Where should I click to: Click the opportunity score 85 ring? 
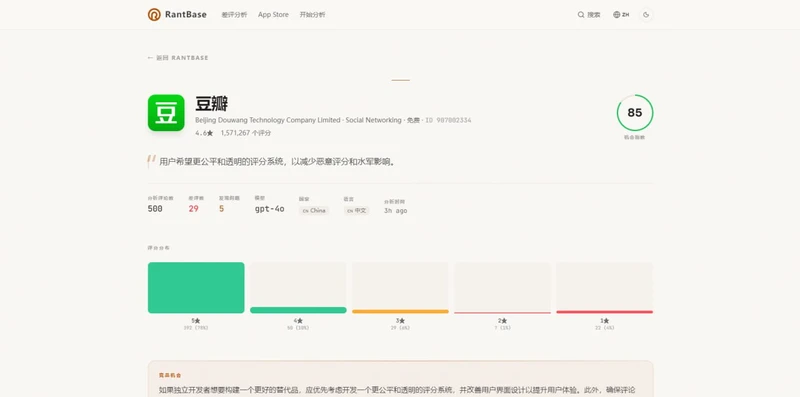tap(635, 113)
